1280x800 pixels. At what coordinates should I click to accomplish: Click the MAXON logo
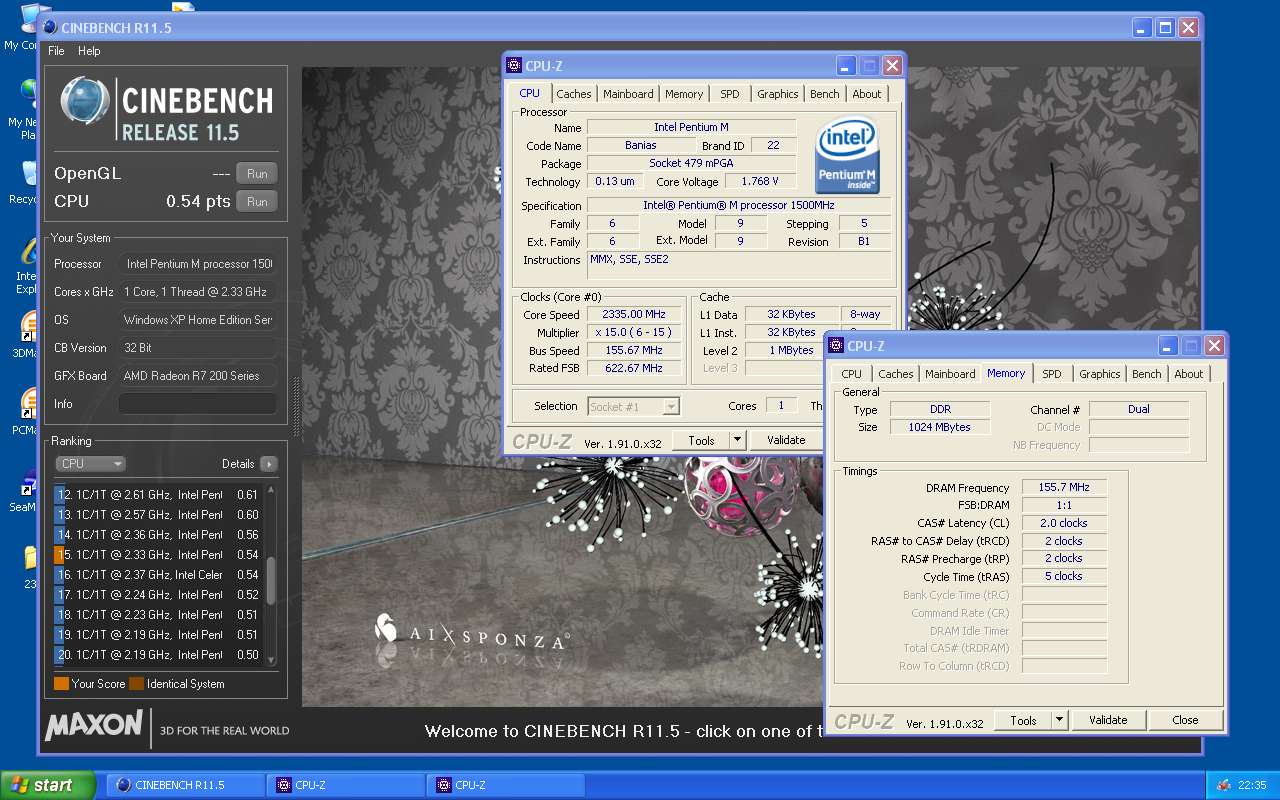click(94, 725)
